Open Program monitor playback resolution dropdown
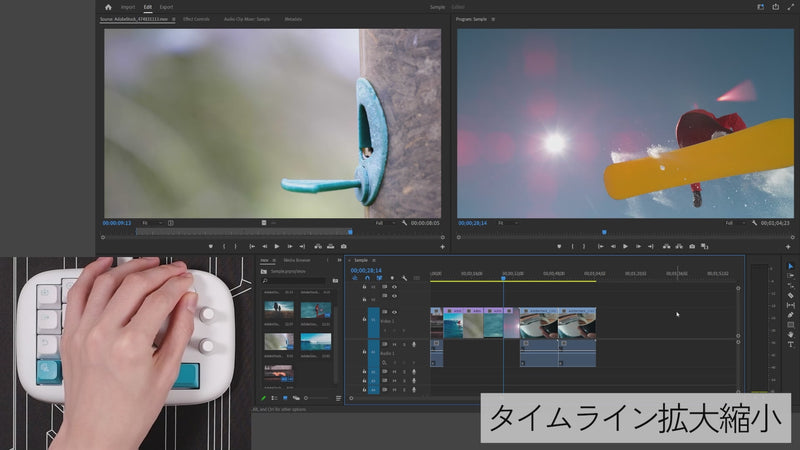This screenshot has height=450, width=800. (x=735, y=223)
